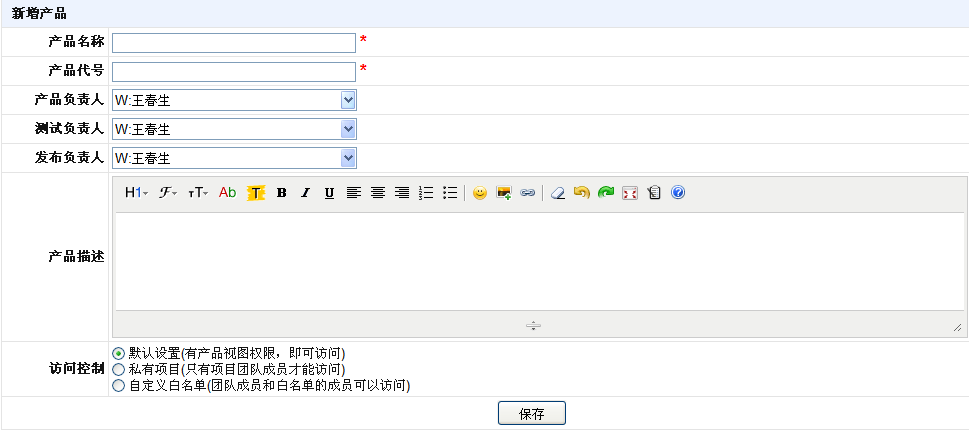Open the H1 heading format menu
This screenshot has width=969, height=431.
(136, 193)
